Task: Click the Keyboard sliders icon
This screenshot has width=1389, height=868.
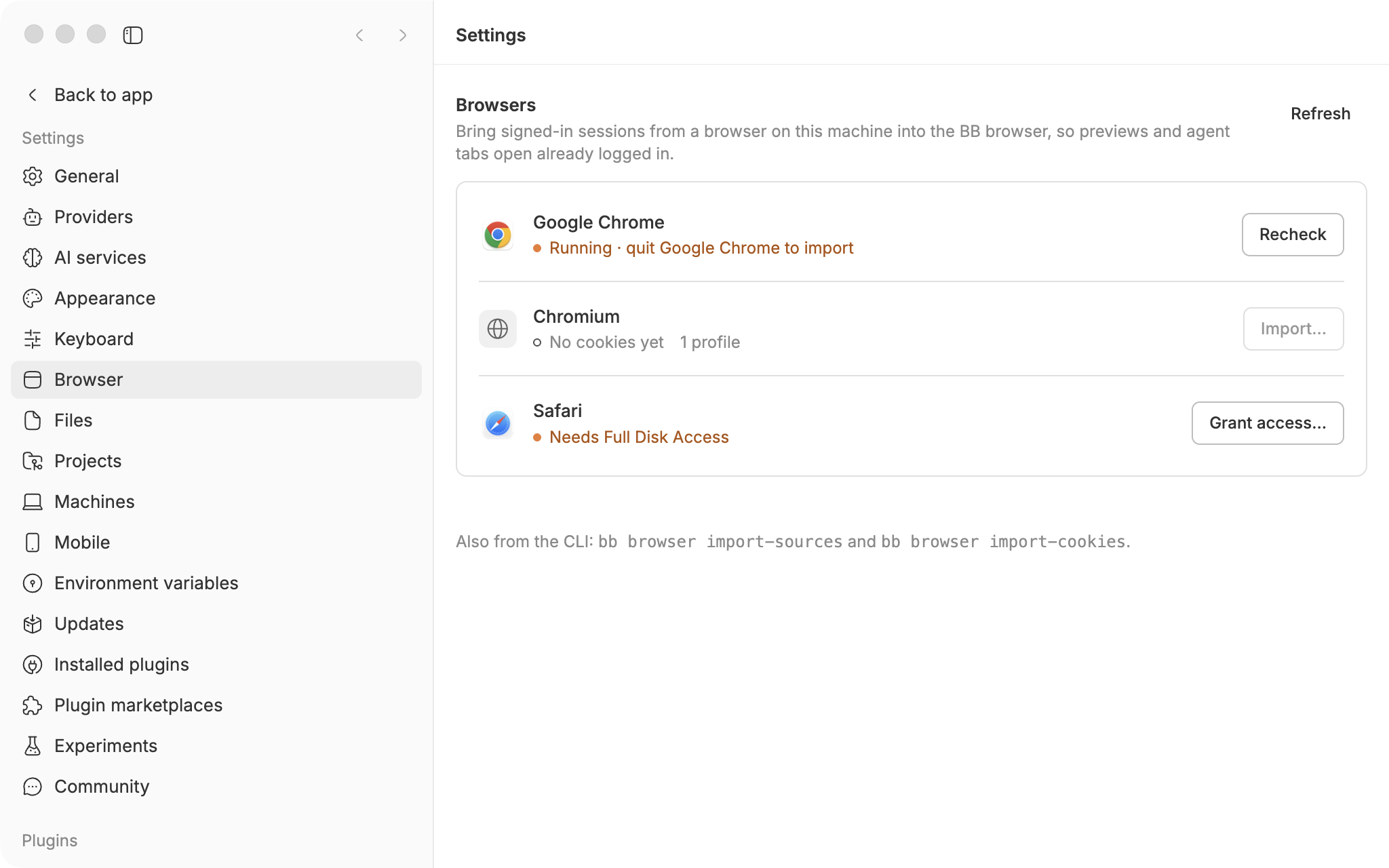Action: (x=33, y=339)
